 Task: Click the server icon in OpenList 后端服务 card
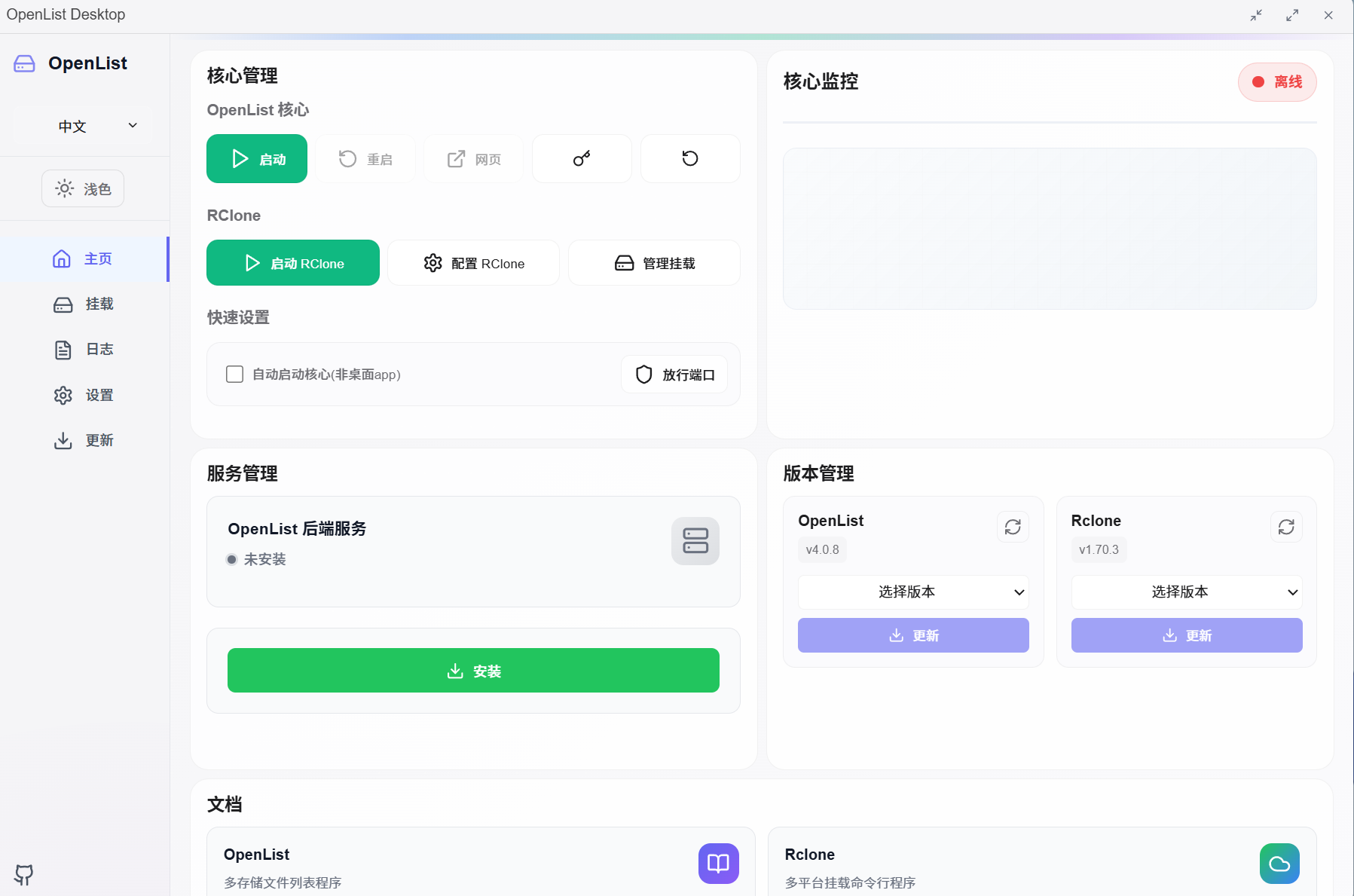click(695, 541)
